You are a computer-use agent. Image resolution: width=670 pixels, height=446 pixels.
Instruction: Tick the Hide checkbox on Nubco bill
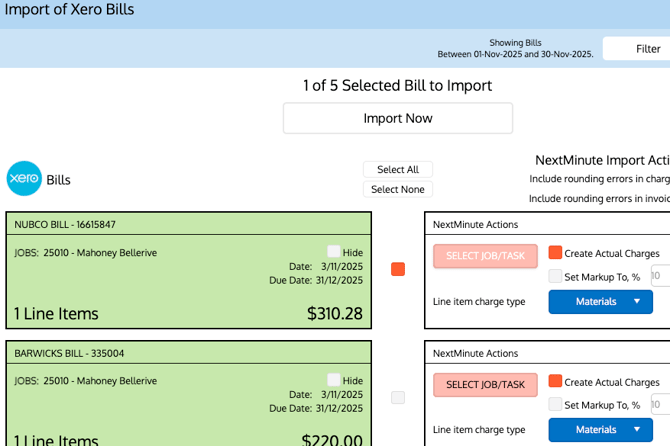pos(334,252)
